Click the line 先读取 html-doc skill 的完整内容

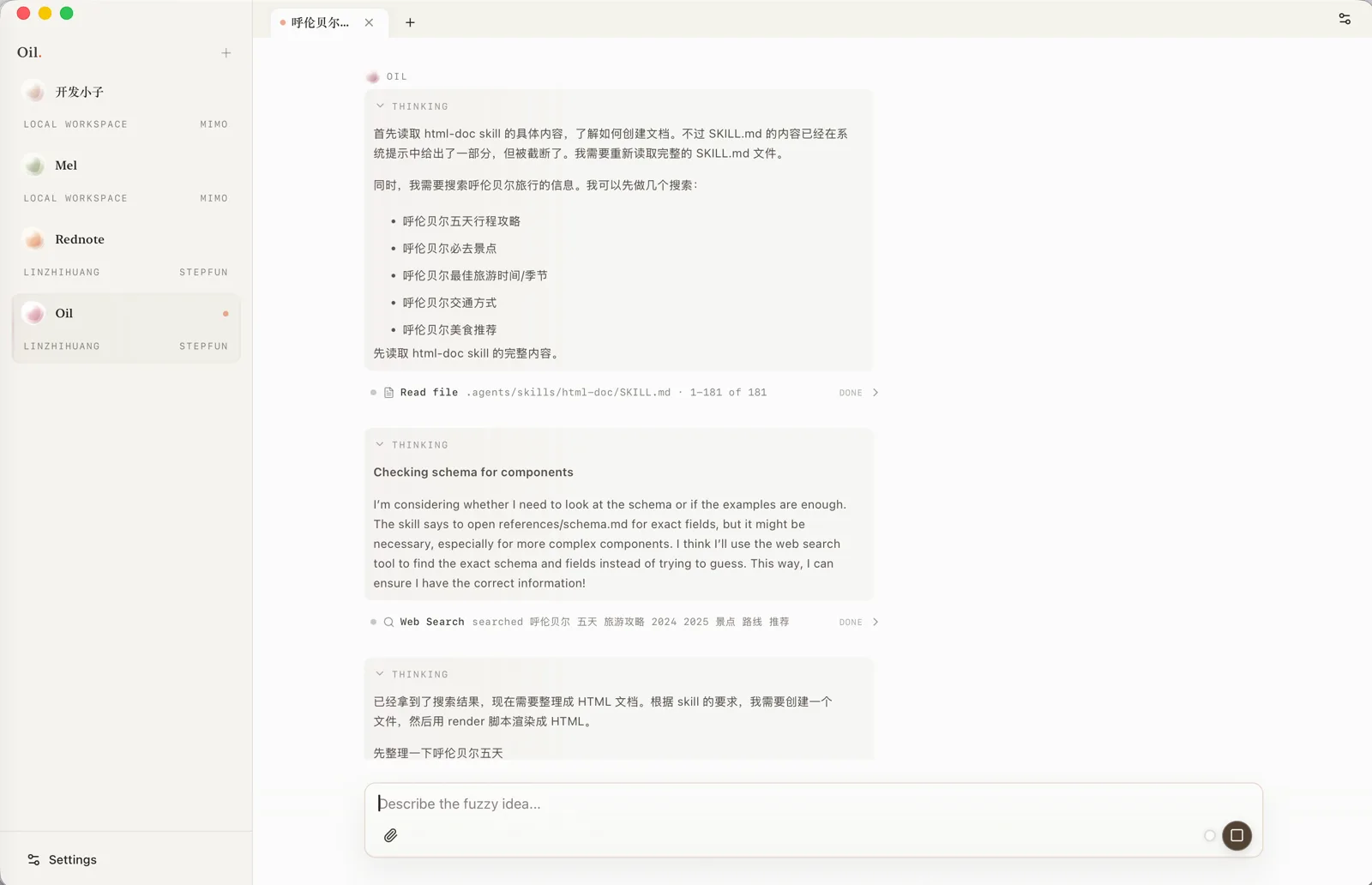pyautogui.click(x=468, y=353)
